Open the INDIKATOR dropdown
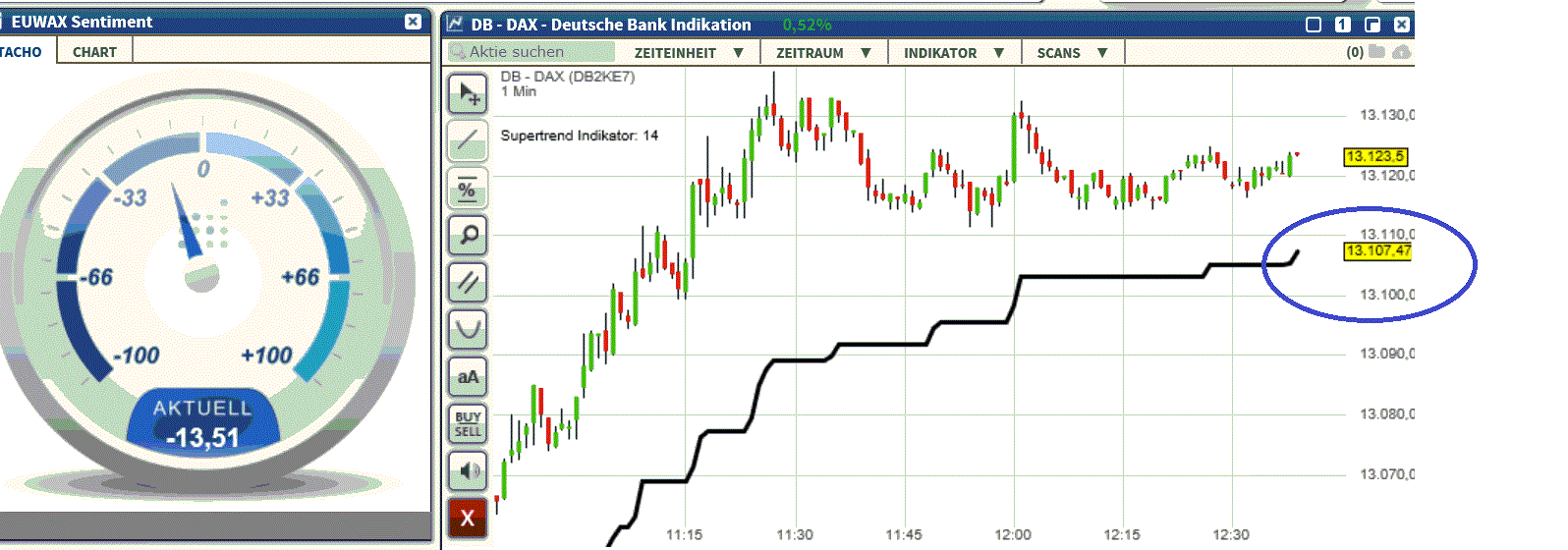The height and width of the screenshot is (550, 1568). (954, 53)
